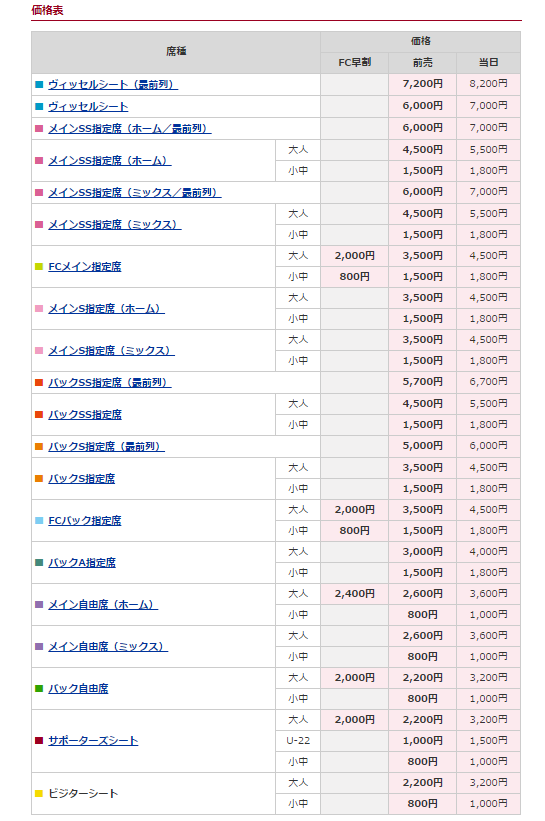The width and height of the screenshot is (545, 821).
Task: Open バックSS指定席（最前列） link
Action: tap(110, 382)
